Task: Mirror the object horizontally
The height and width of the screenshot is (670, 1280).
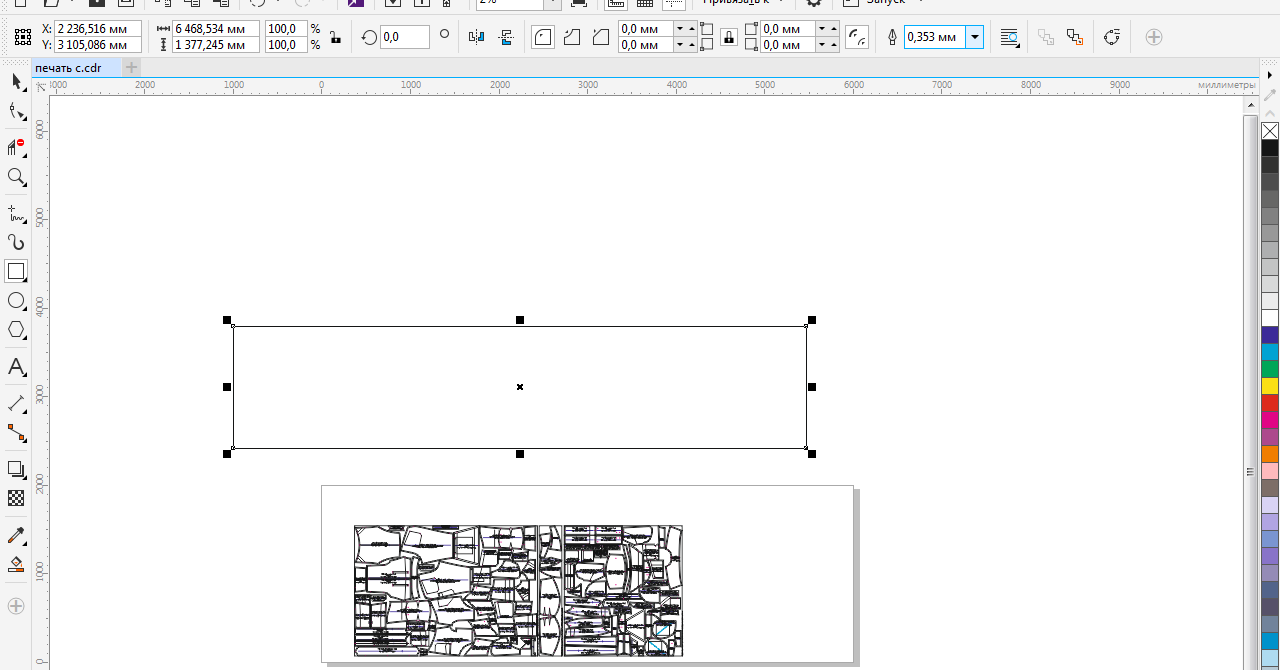Action: point(476,37)
